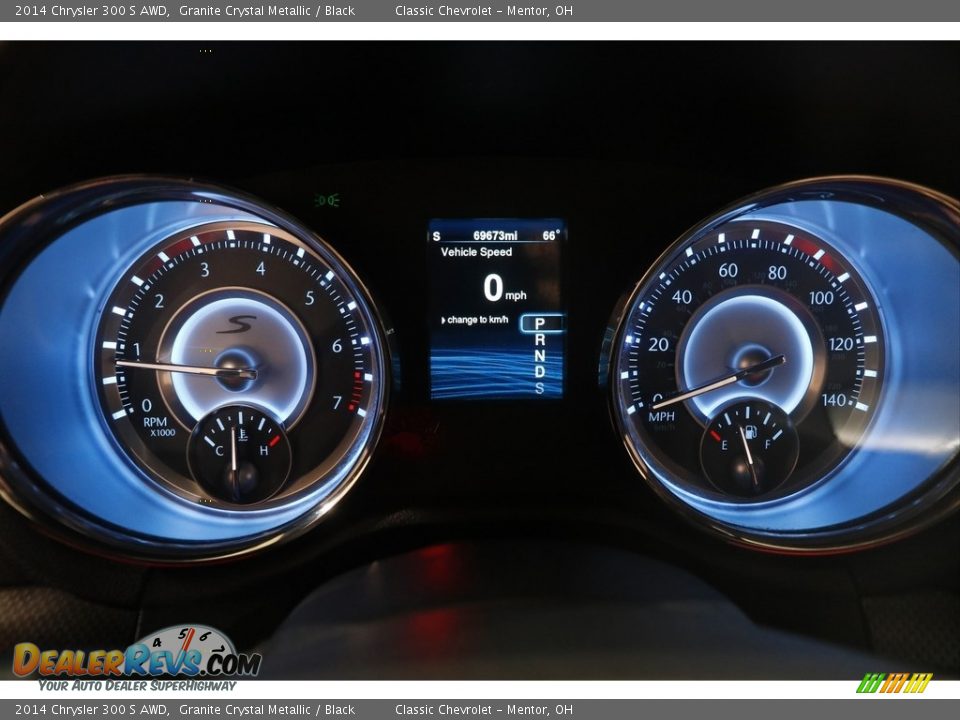Screen dimensions: 960x720
Task: Click the F mark on fuel gauge
Action: (768, 444)
